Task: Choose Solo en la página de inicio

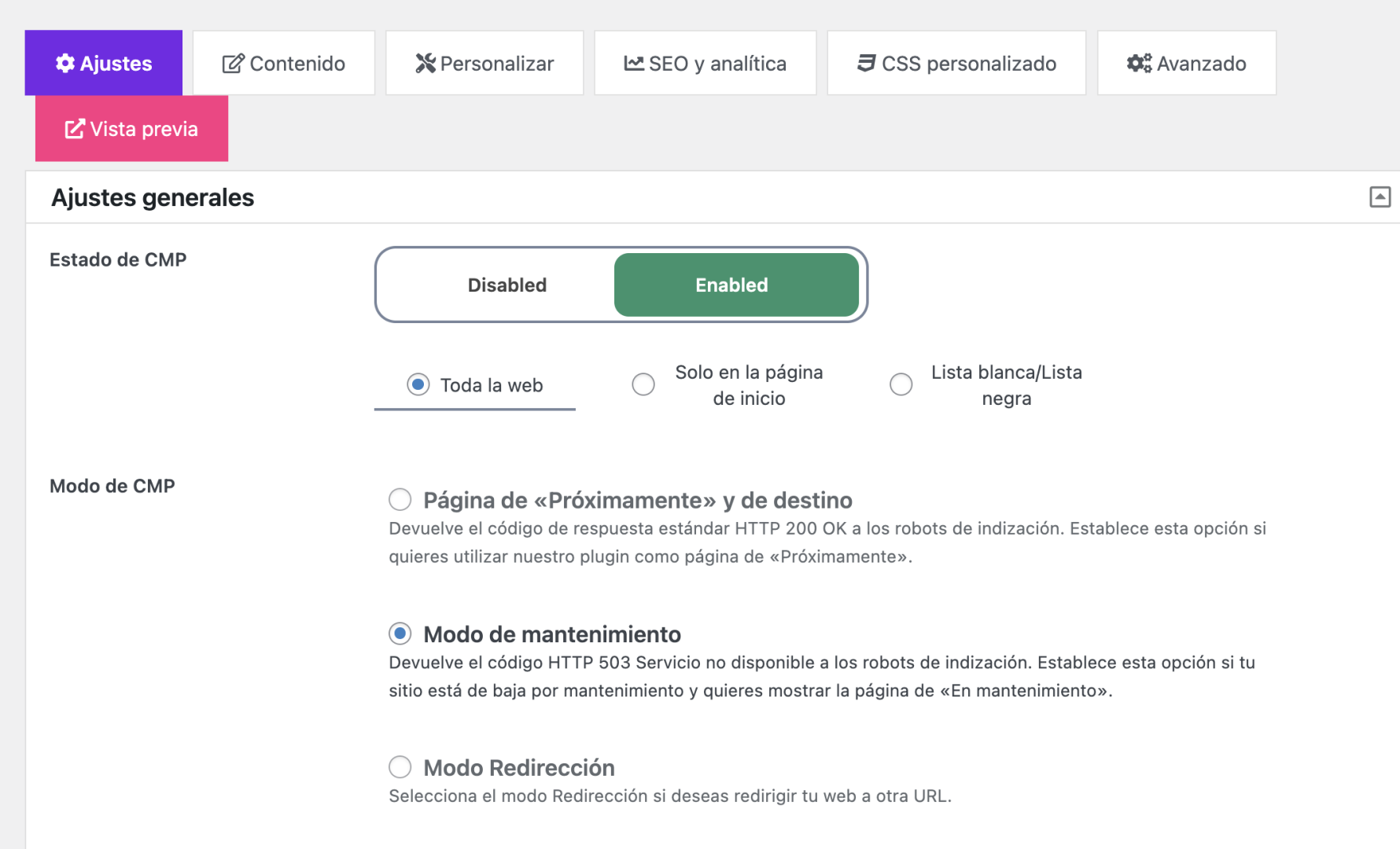Action: point(643,384)
